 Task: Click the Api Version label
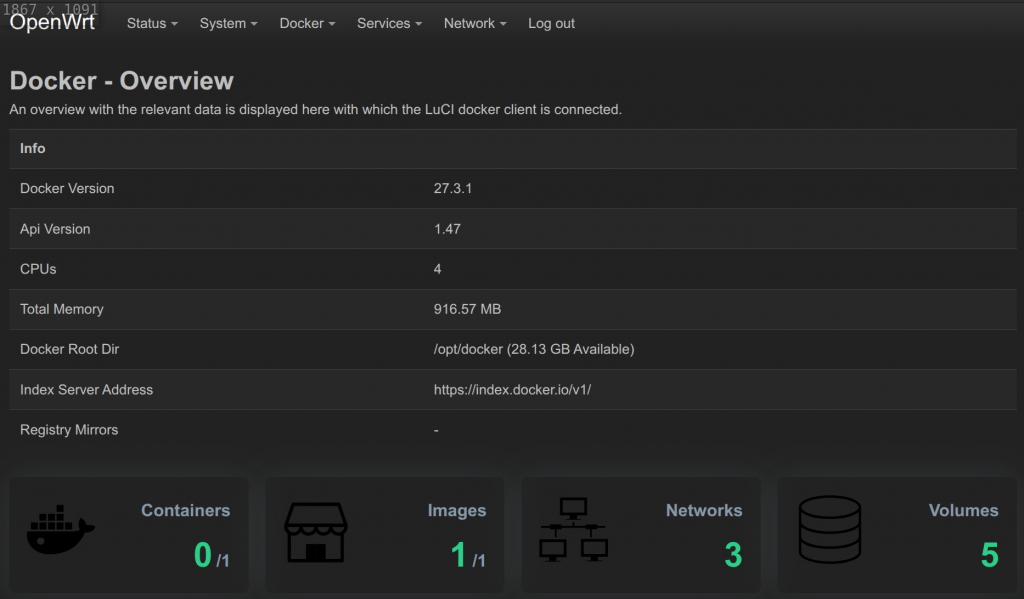point(55,229)
